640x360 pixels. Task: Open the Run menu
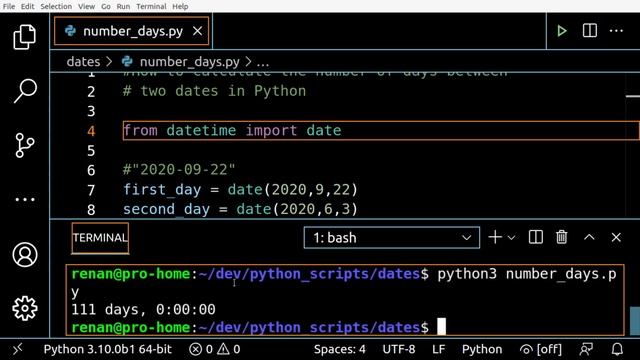tap(123, 7)
